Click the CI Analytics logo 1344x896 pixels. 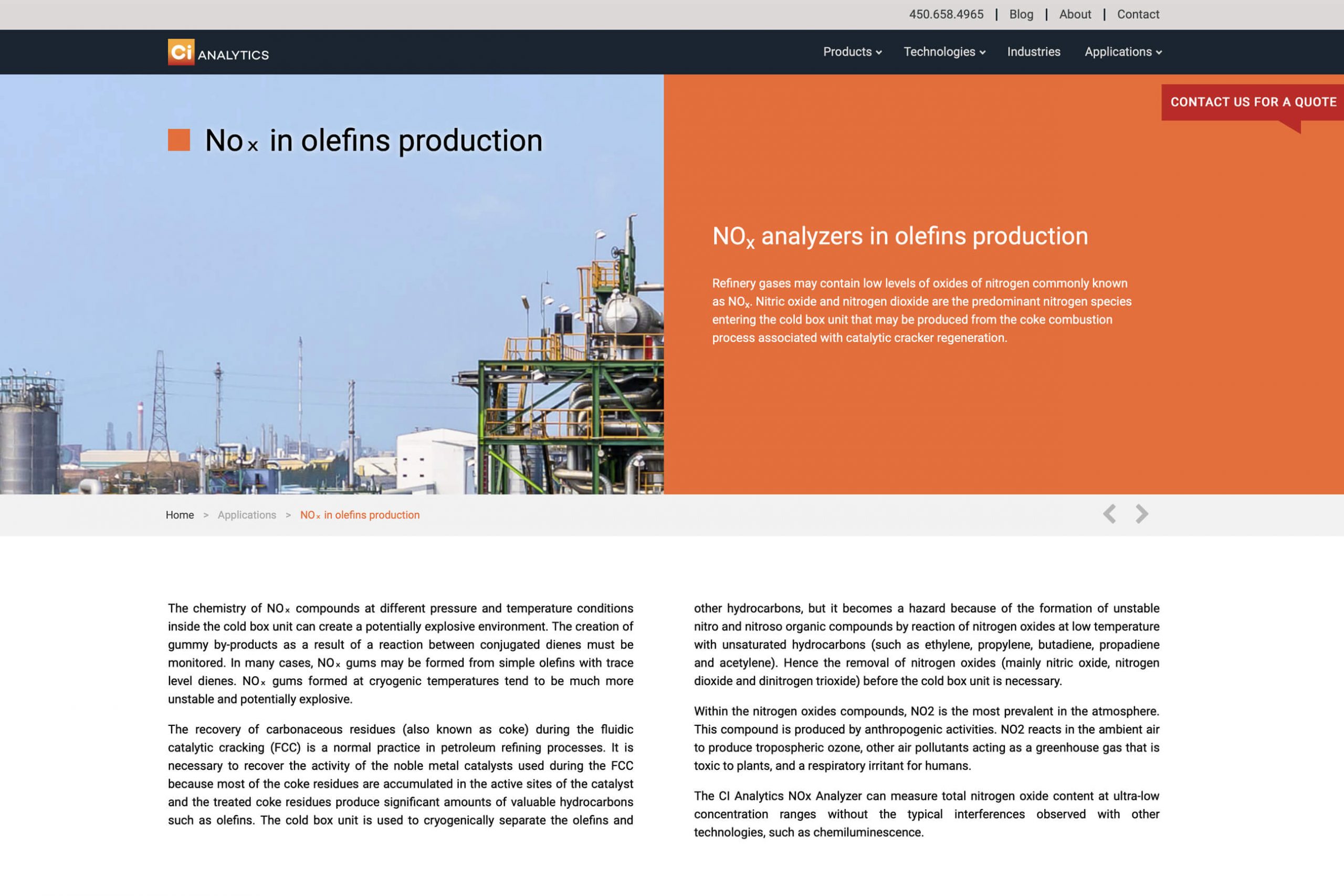[218, 52]
